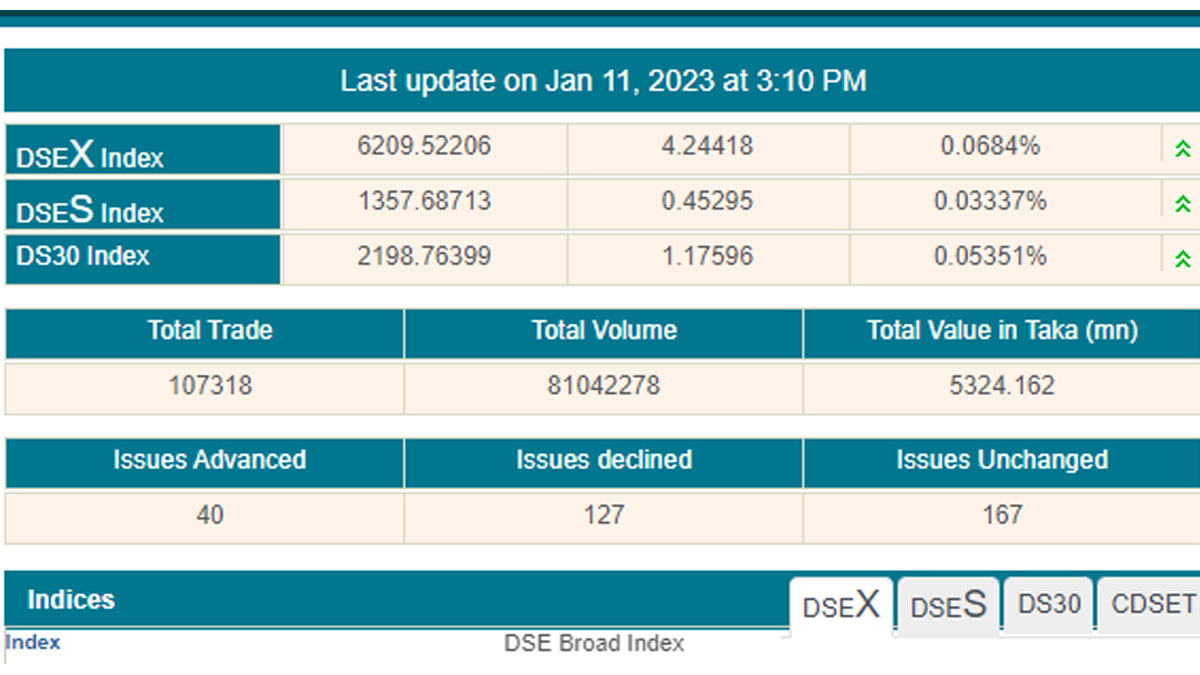The image size is (1200, 675).
Task: Click the Total Trade value 107318
Action: [x=210, y=385]
